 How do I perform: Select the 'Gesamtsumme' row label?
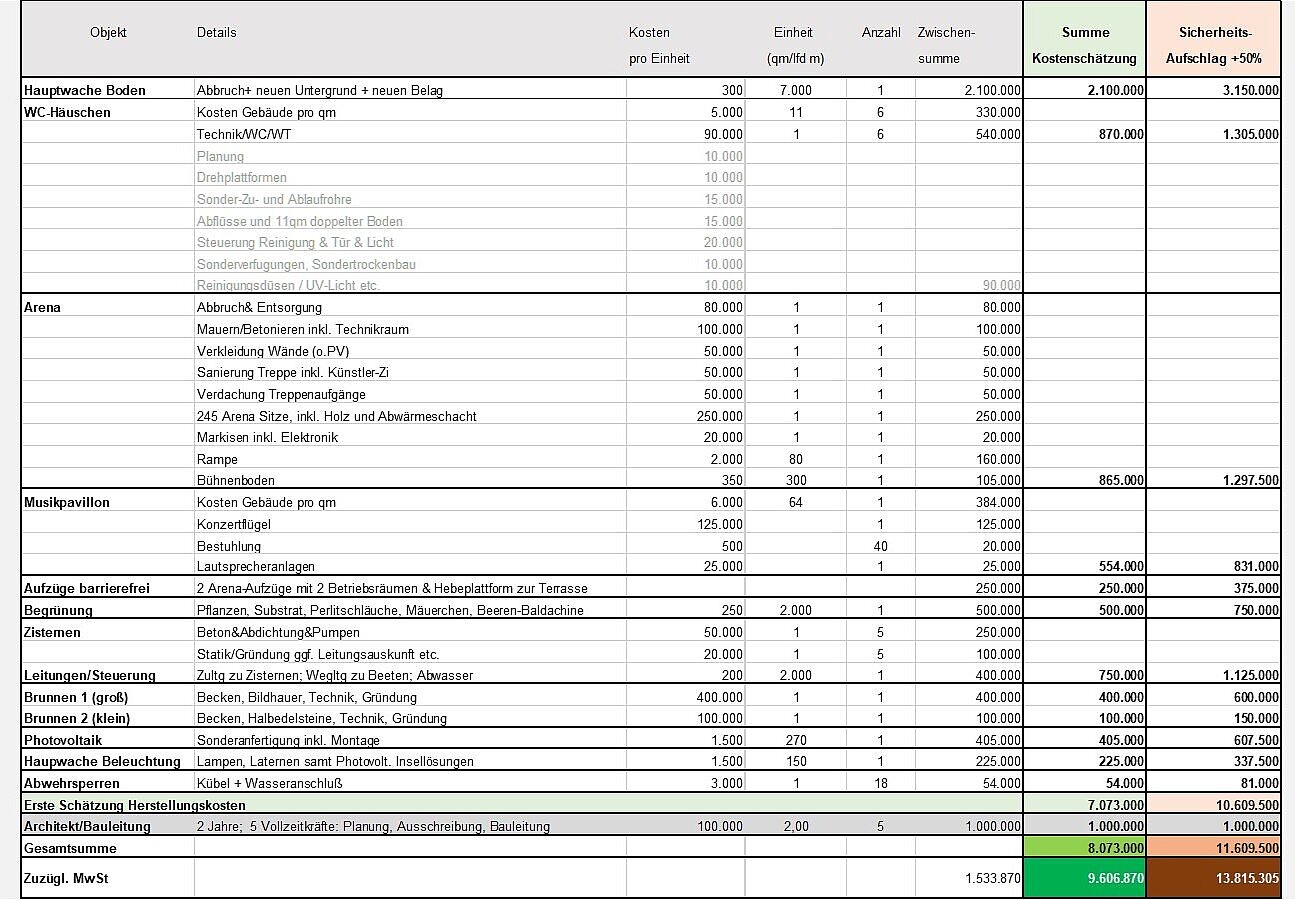pyautogui.click(x=70, y=848)
